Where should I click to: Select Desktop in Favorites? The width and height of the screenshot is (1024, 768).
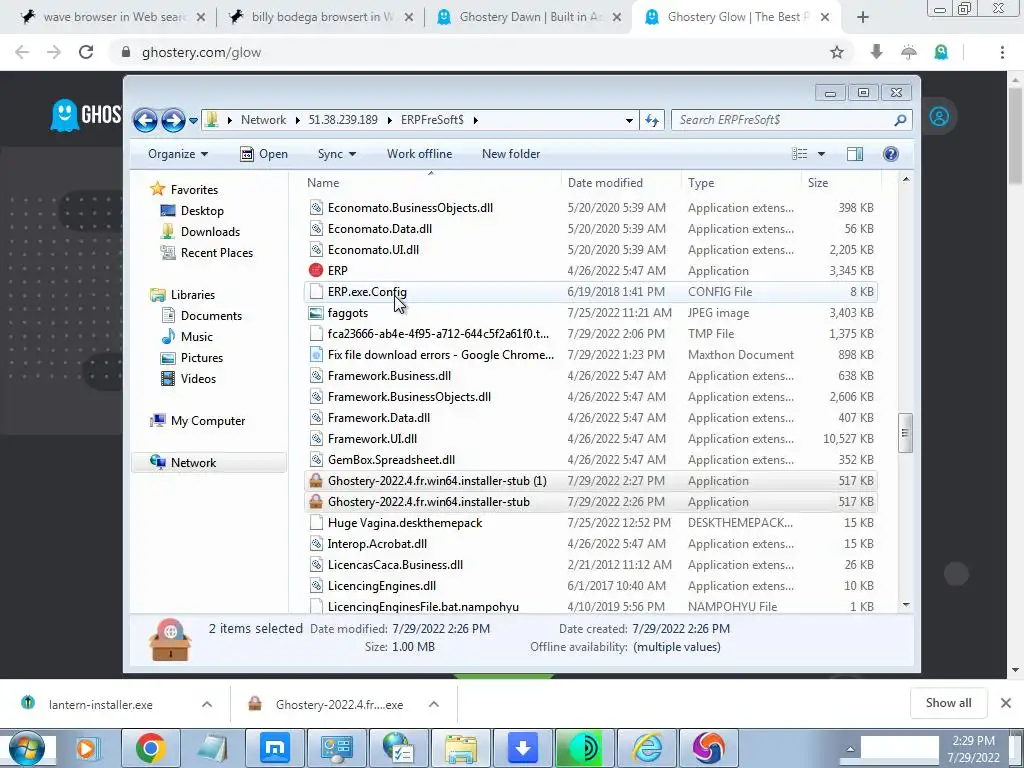[202, 211]
